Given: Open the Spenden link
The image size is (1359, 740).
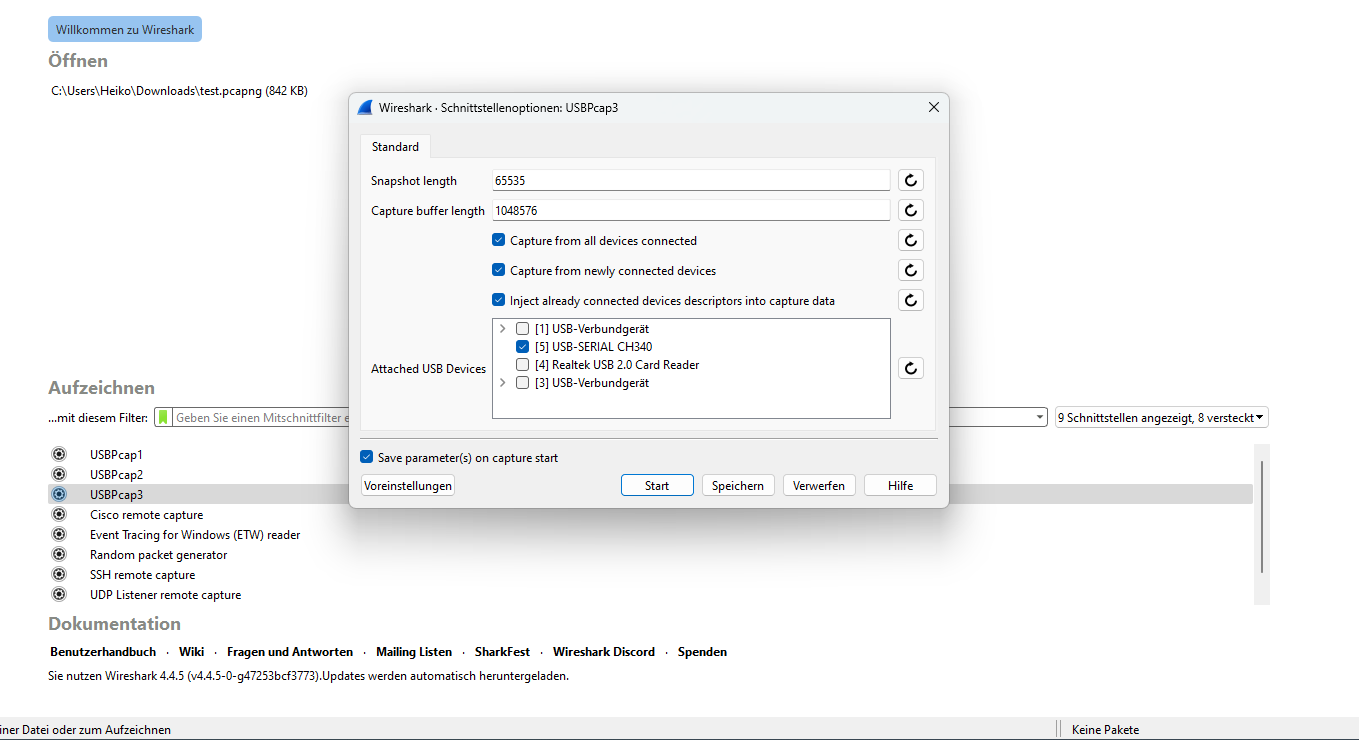Looking at the screenshot, I should coord(702,652).
